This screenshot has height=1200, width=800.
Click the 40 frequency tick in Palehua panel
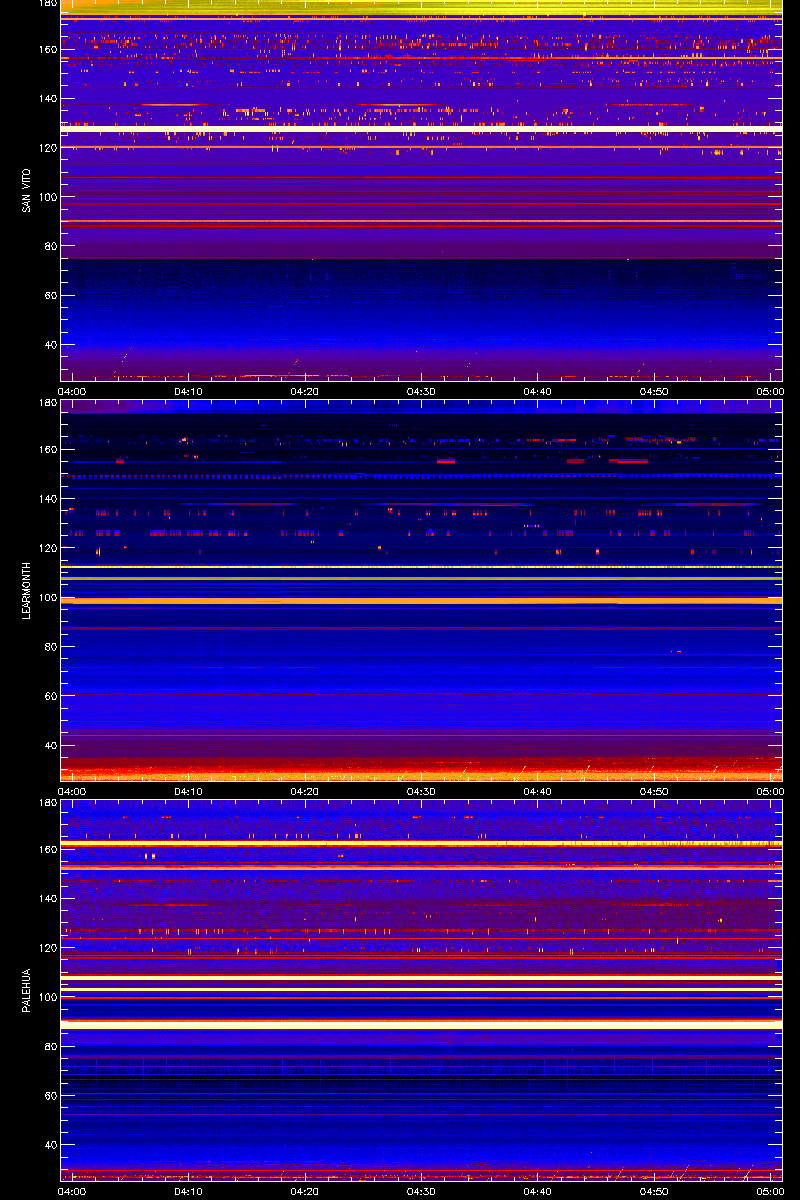pos(51,1145)
